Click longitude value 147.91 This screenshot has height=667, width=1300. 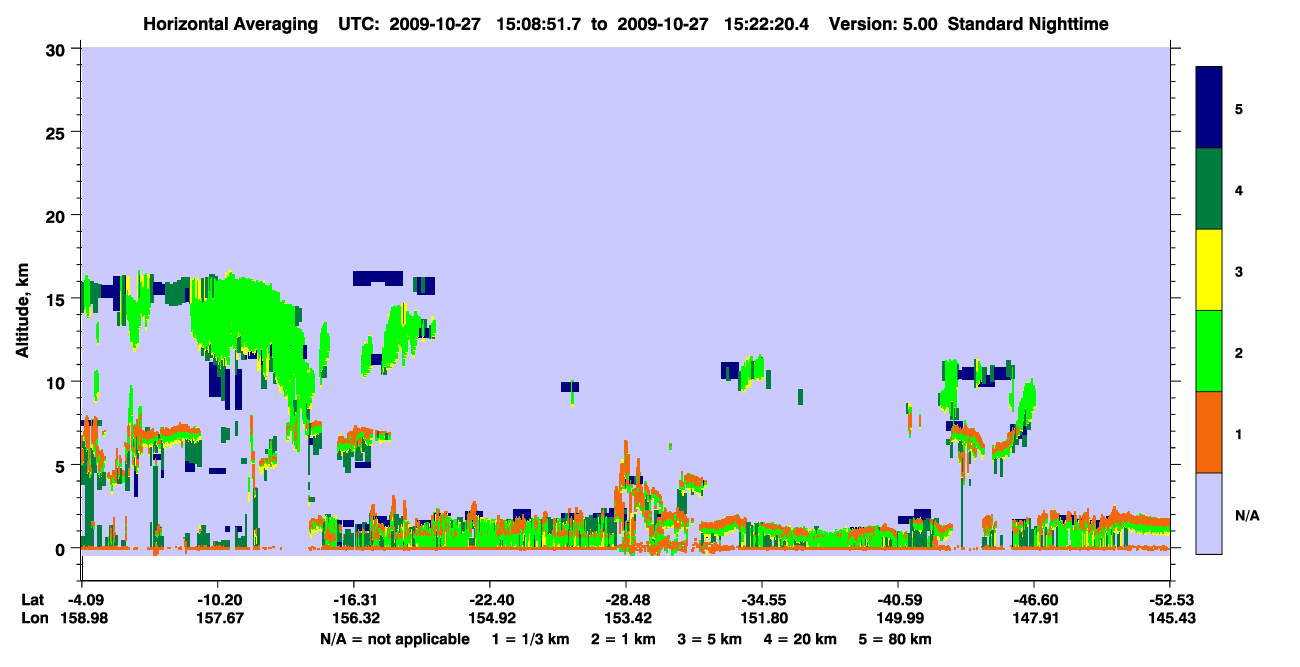1034,619
